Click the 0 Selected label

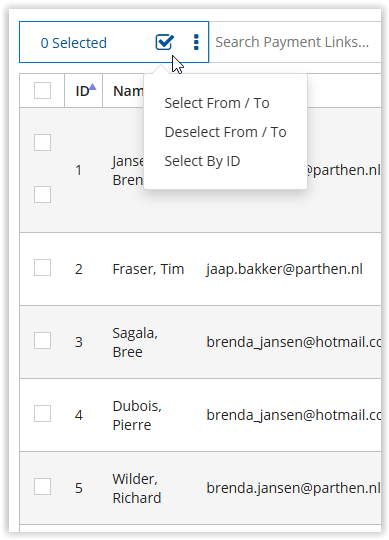74,43
